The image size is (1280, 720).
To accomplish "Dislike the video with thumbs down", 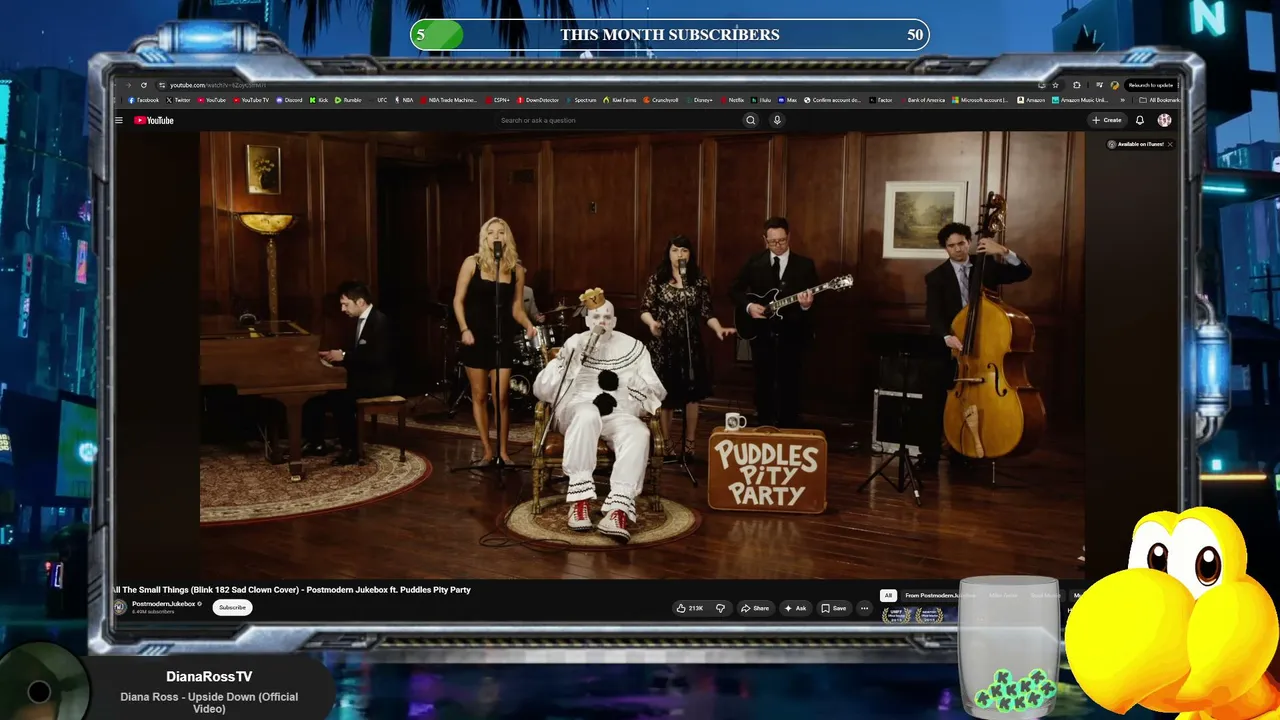I will click(720, 608).
